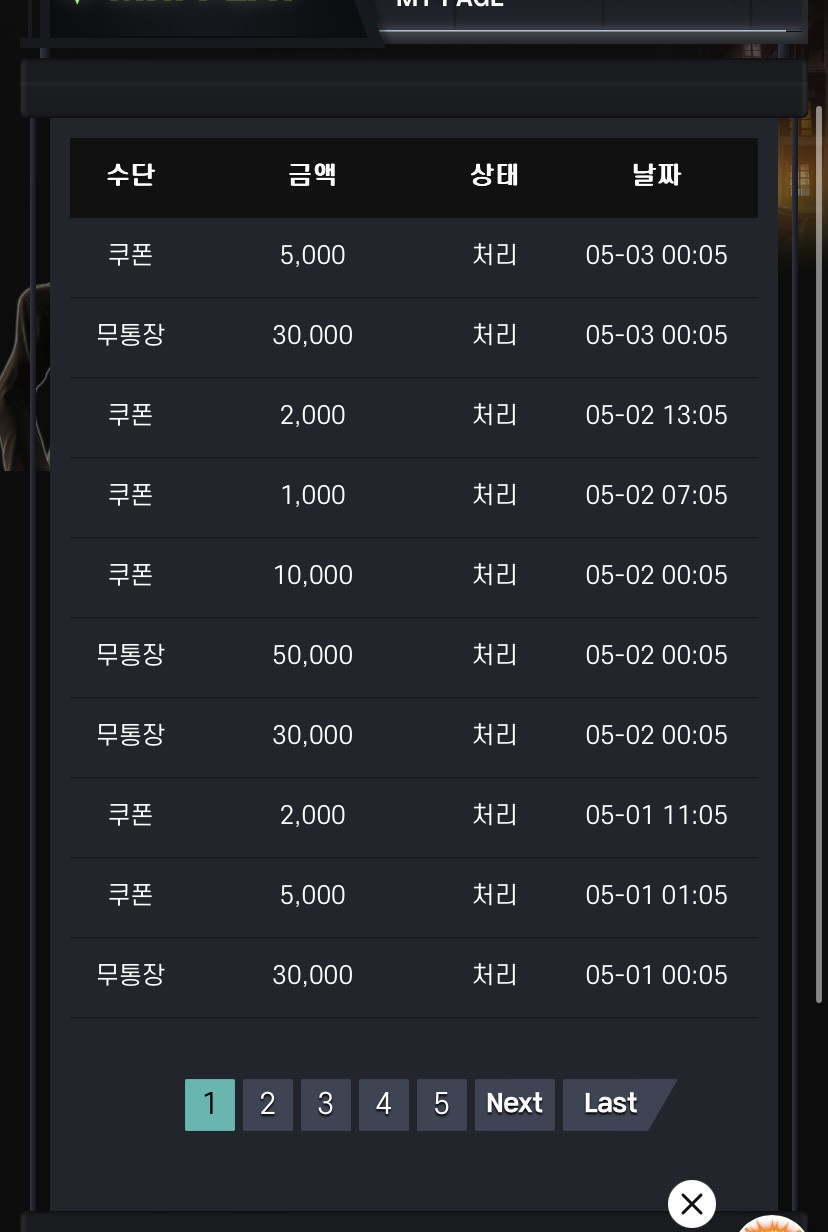
Task: Select the 1,000 쿠폰 entry
Action: tap(414, 498)
